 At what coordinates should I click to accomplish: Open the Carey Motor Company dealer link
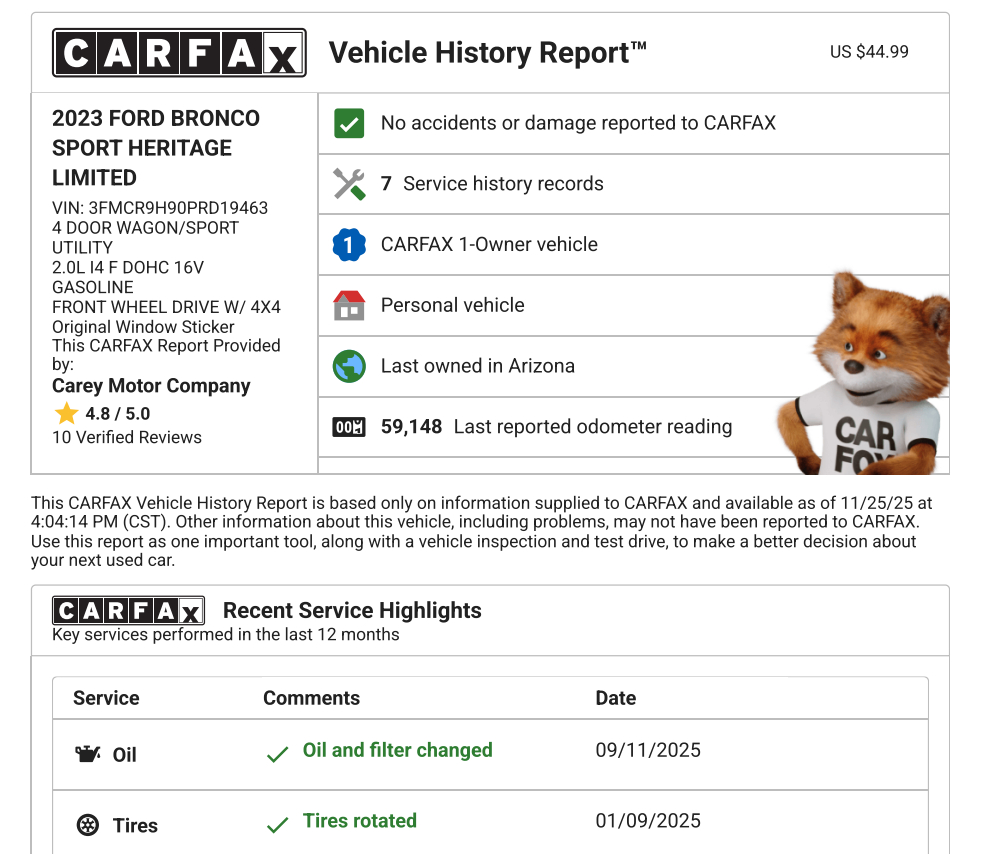(x=151, y=386)
